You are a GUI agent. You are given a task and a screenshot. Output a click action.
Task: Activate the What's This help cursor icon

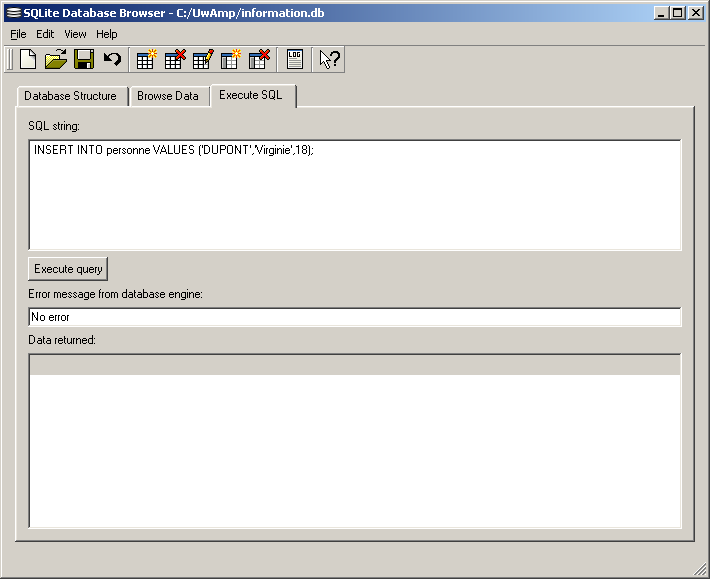[x=329, y=60]
